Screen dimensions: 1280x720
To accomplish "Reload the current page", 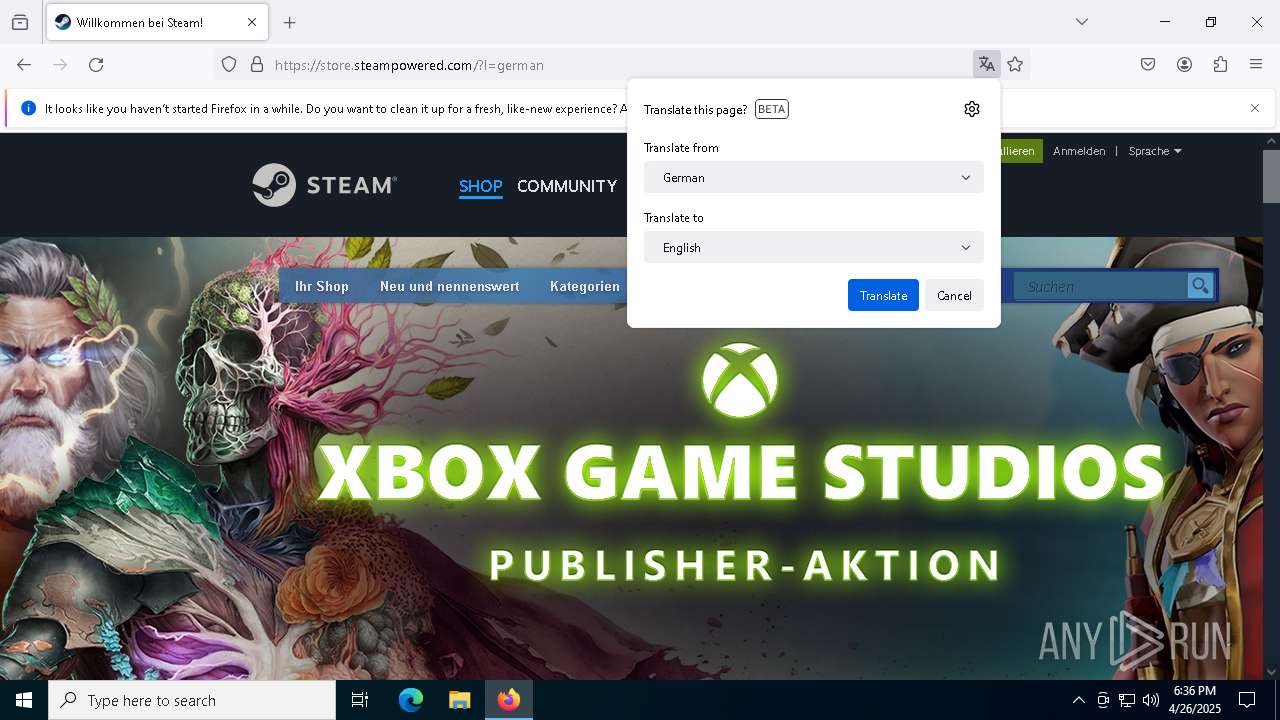I will pos(96,65).
